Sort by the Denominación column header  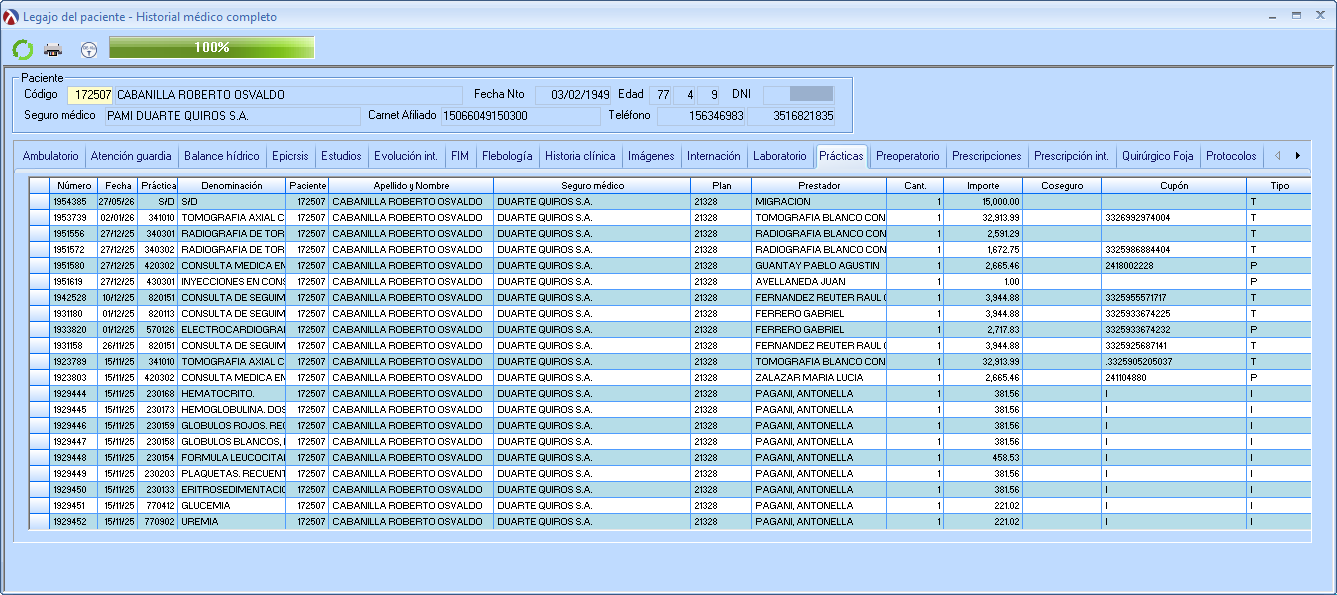pos(232,186)
